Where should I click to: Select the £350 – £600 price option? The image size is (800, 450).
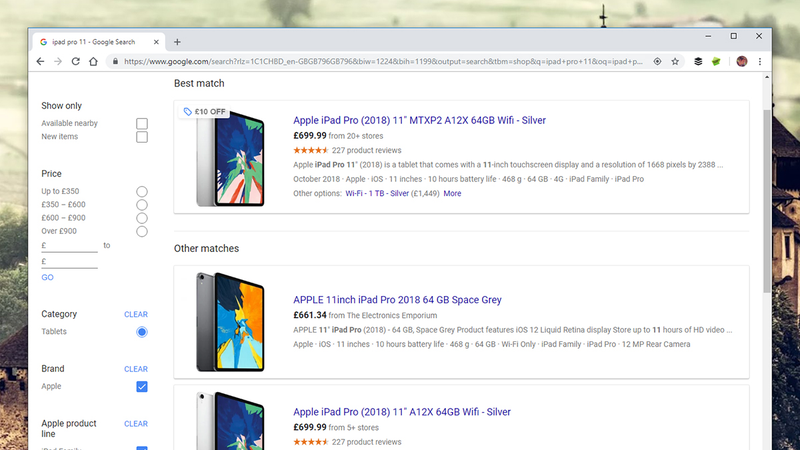(142, 205)
